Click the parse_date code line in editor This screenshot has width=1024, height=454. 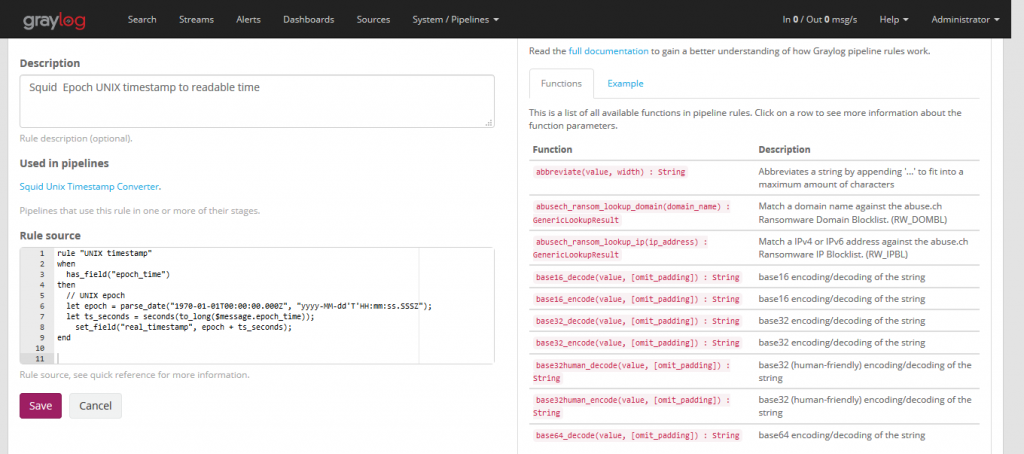pos(249,306)
